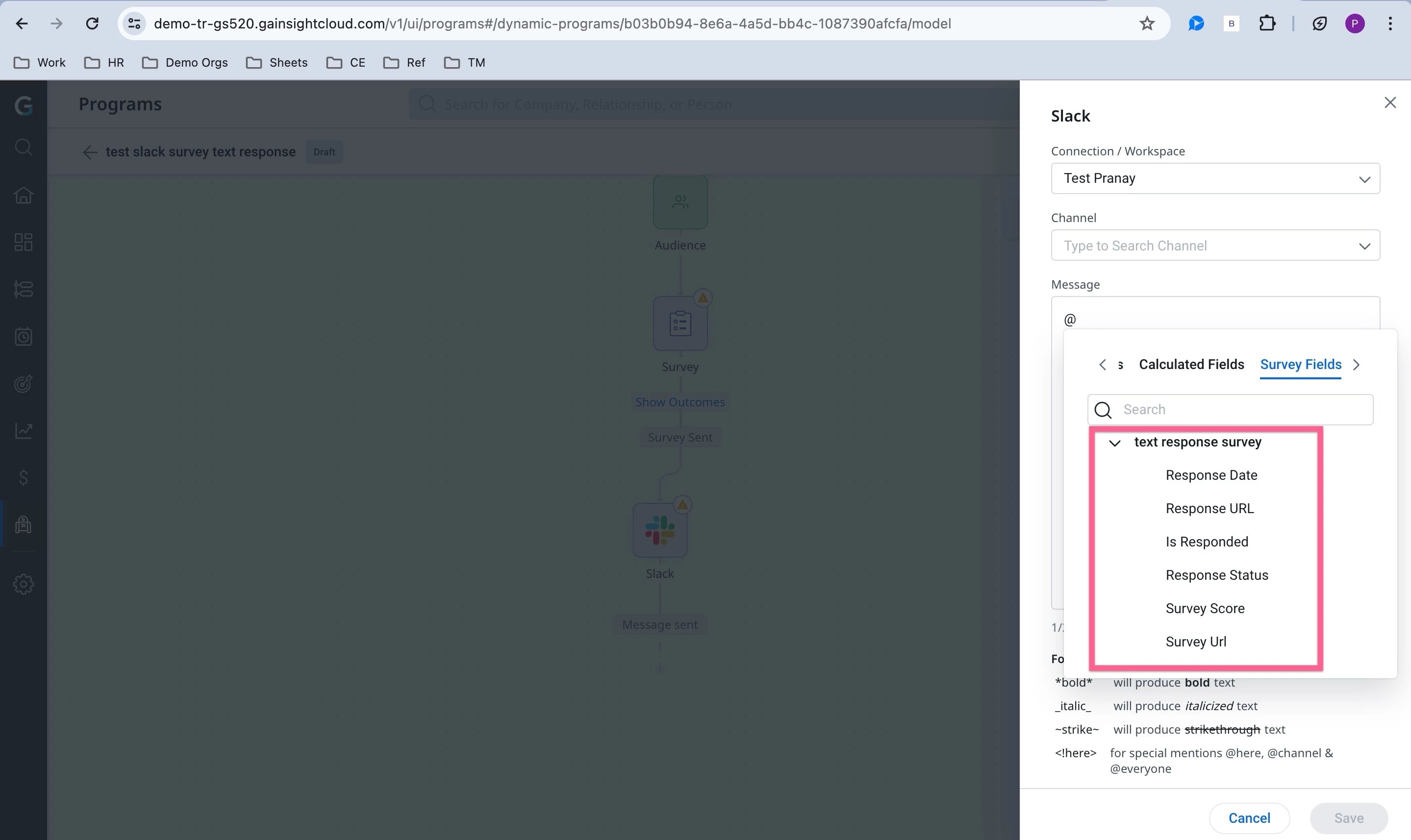Open the lightning bolt extension icon
The height and width of the screenshot is (840, 1411).
coord(1319,23)
